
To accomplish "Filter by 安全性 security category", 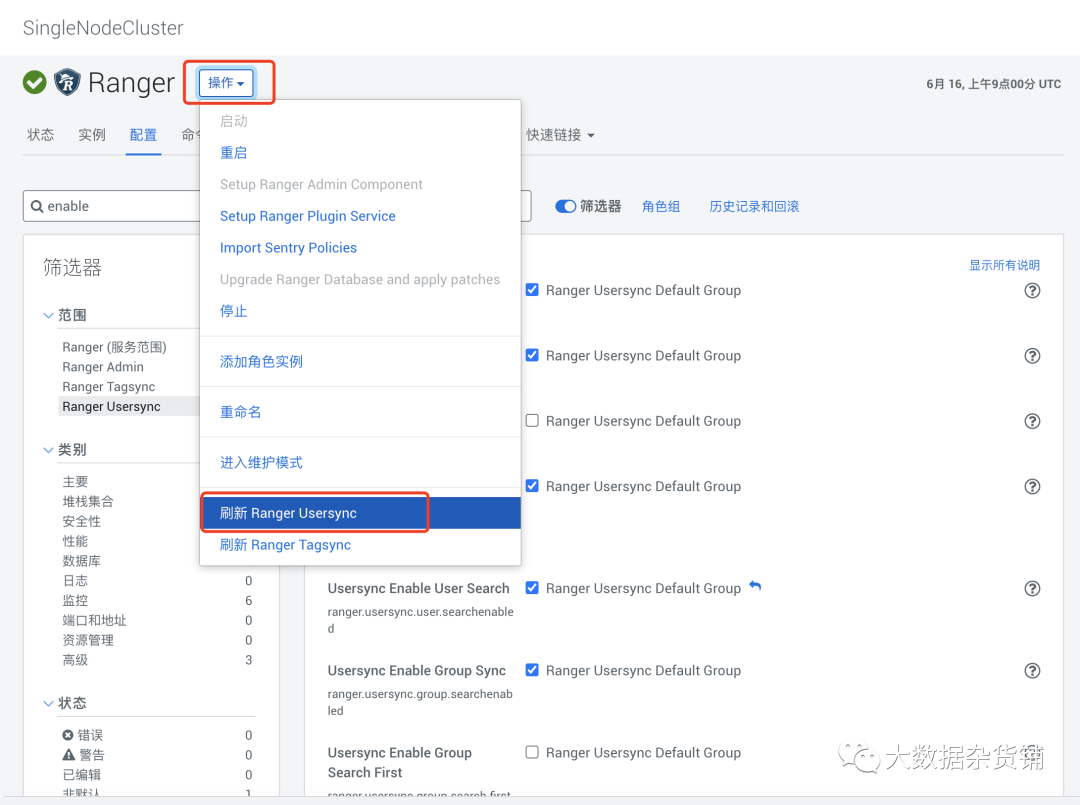I will click(x=81, y=521).
